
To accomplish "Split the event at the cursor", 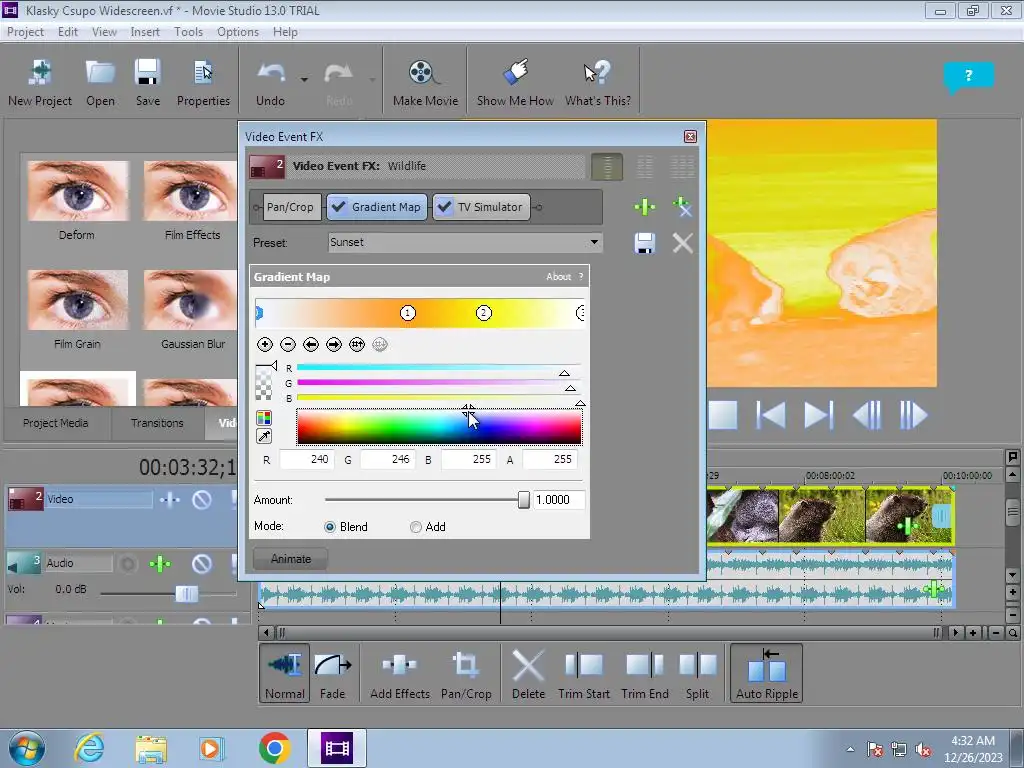I will click(697, 675).
